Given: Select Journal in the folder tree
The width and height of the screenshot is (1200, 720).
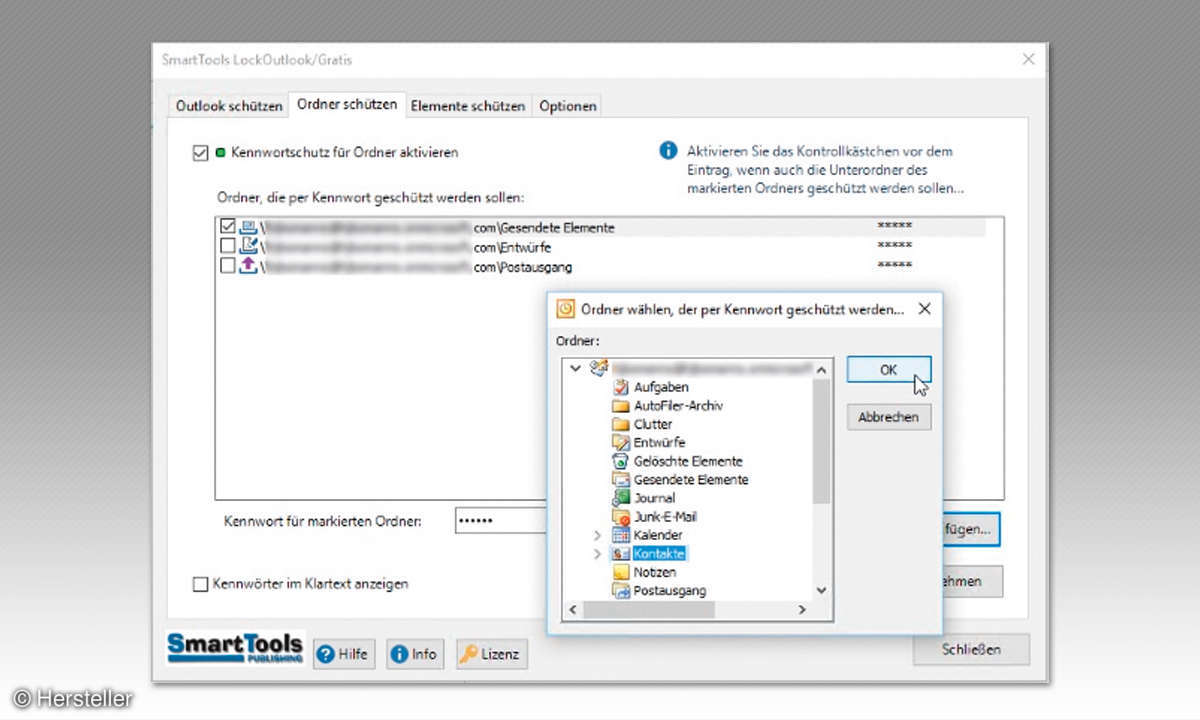Looking at the screenshot, I should [x=654, y=498].
